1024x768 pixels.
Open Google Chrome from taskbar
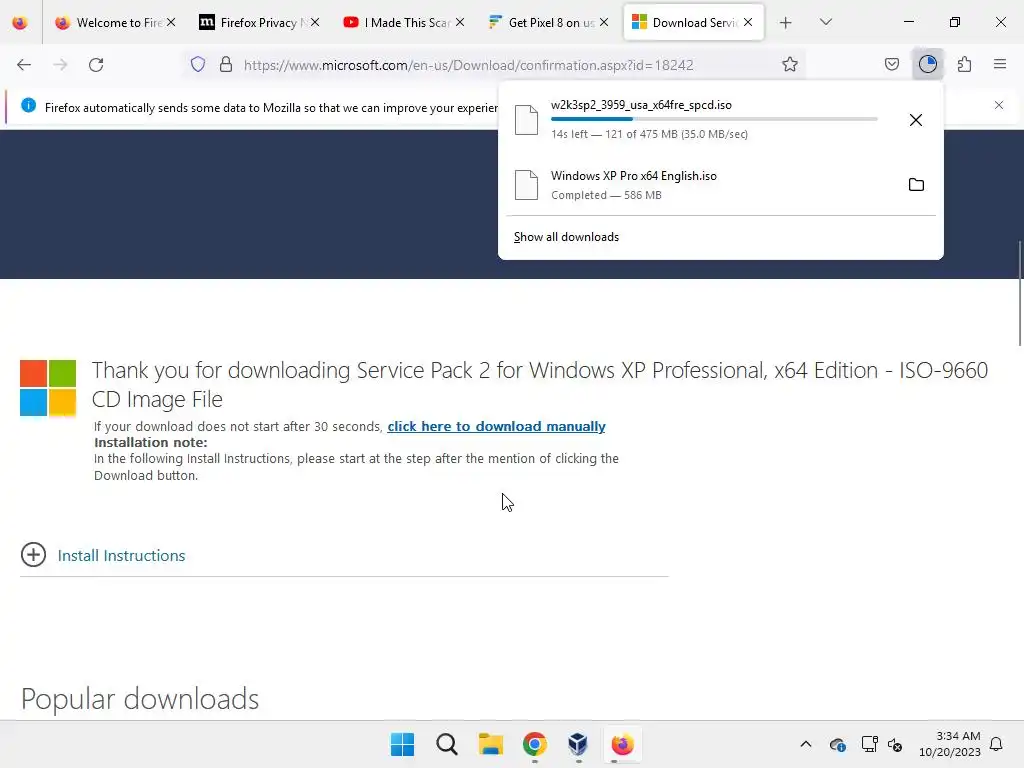pos(535,744)
